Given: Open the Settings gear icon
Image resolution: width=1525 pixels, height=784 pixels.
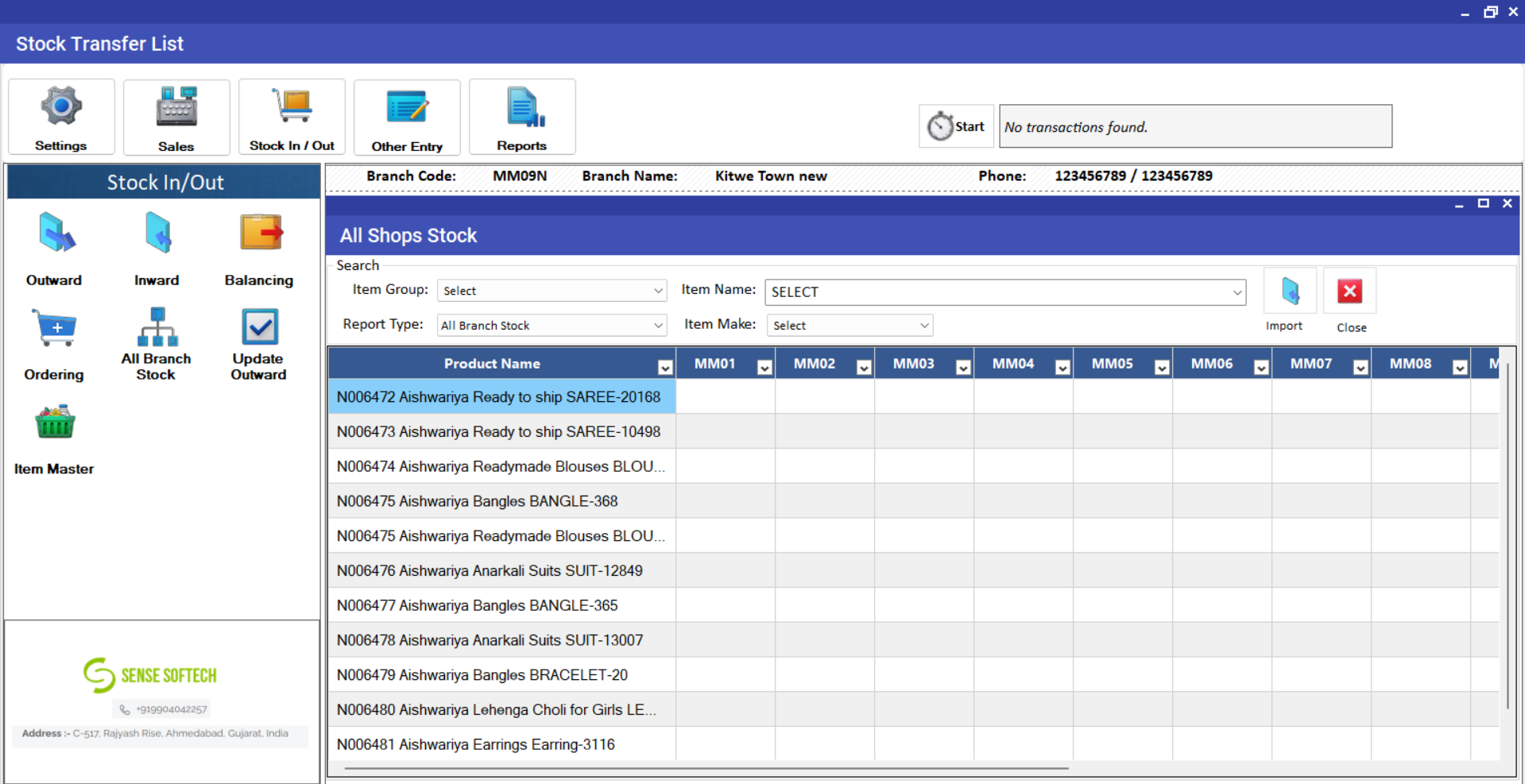Looking at the screenshot, I should (x=61, y=117).
